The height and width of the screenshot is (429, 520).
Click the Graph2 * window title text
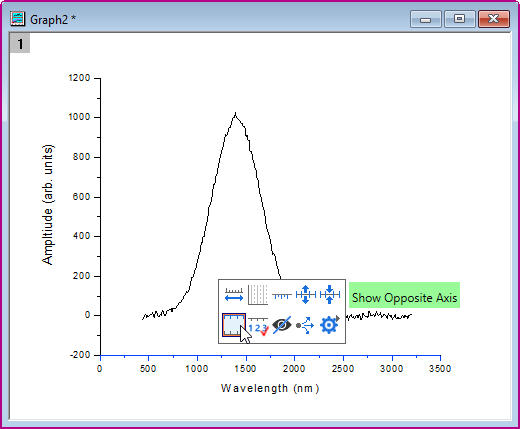point(53,20)
